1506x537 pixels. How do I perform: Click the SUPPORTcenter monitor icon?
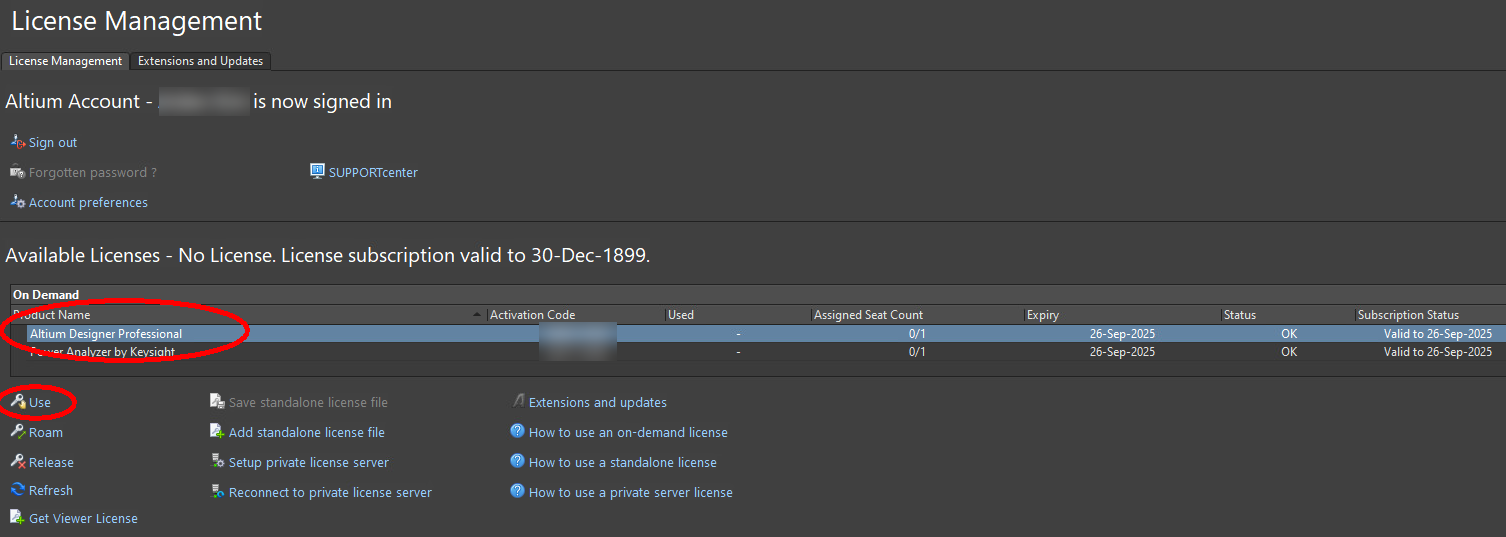[318, 172]
